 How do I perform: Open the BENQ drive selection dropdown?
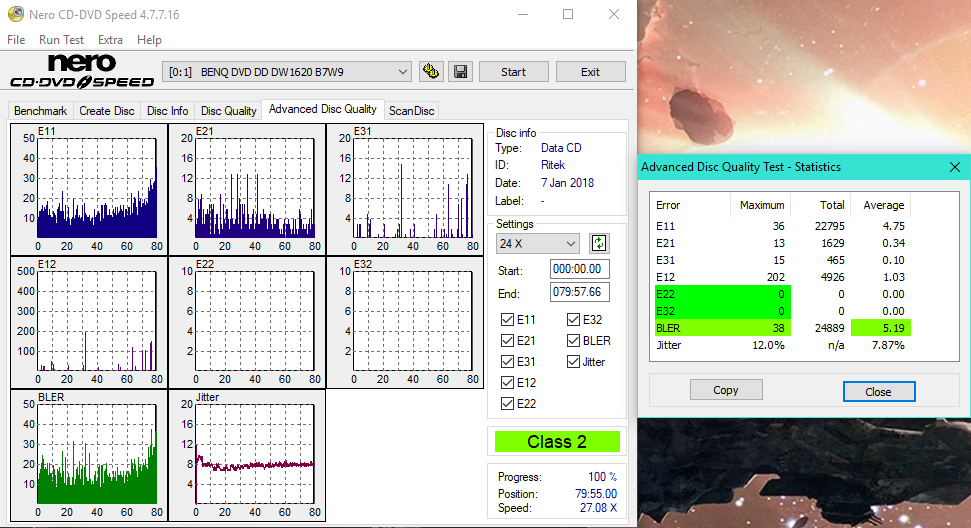point(287,72)
